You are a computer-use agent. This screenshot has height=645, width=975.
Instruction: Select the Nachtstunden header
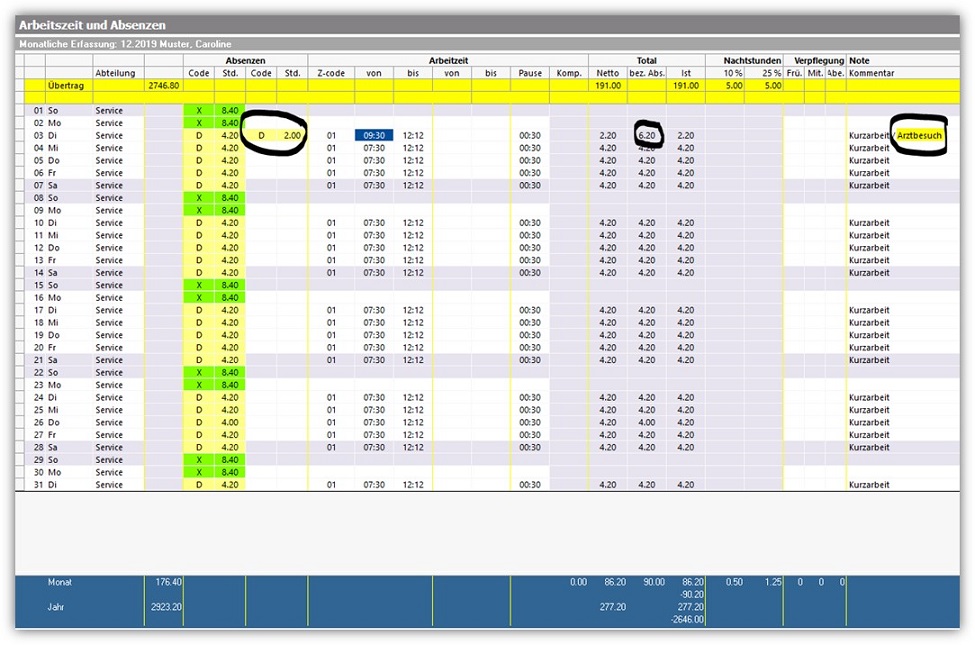pos(745,61)
